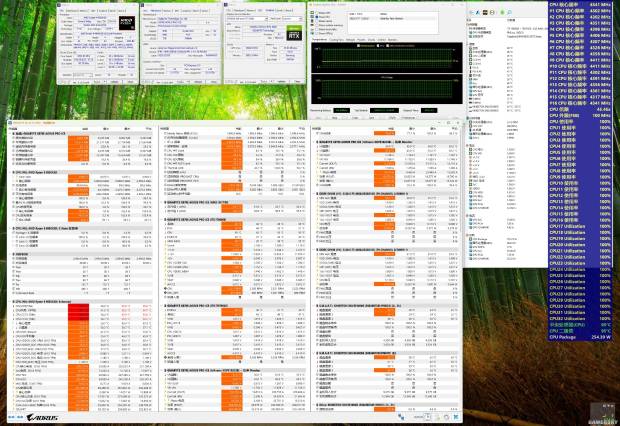Collapse CPU [#0] AMD Ryzen 9 9950X3D sensor group

11,172
